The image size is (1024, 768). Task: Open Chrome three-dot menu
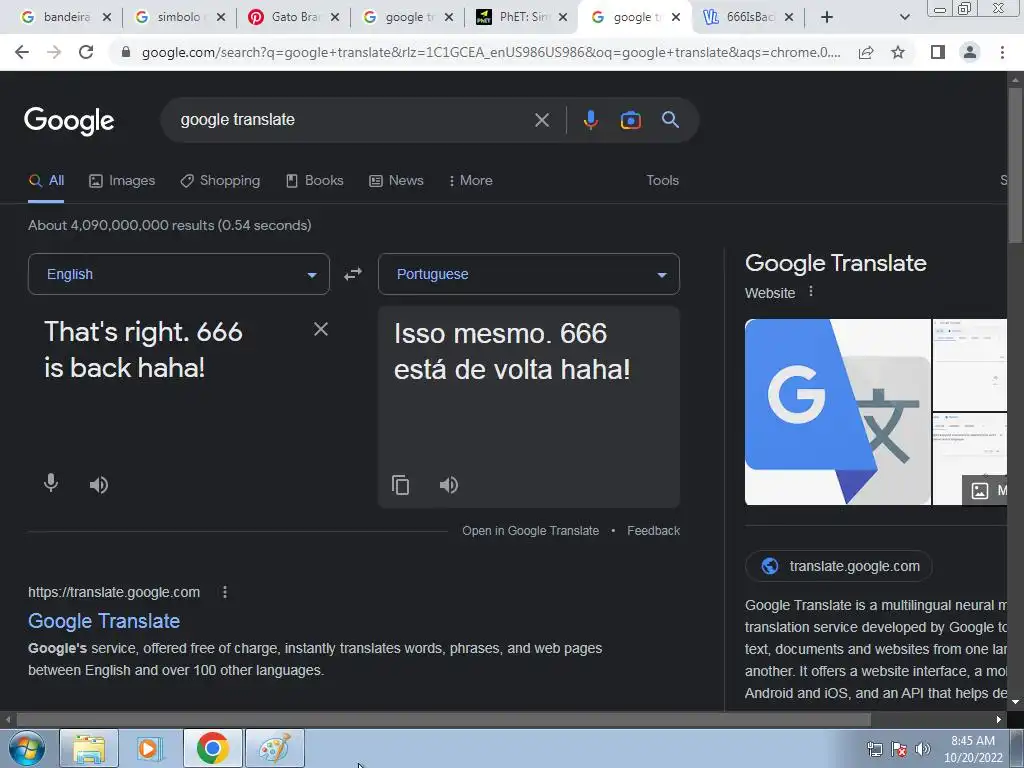tap(1002, 52)
